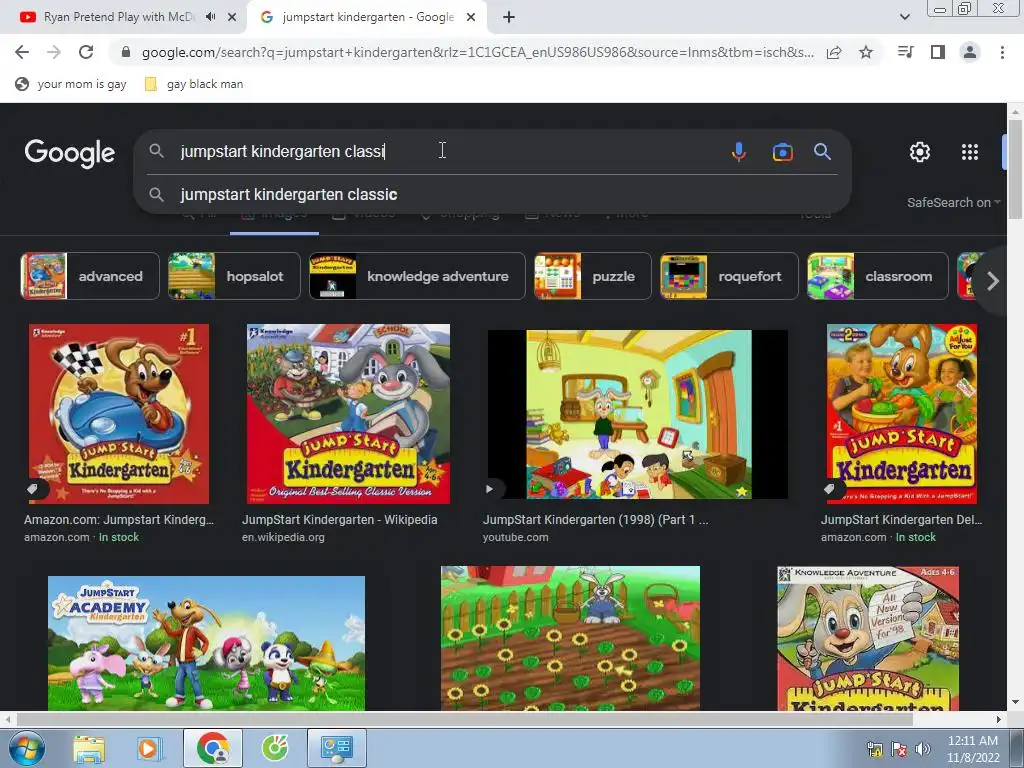The height and width of the screenshot is (768, 1024).
Task: Click the play icon on the YouTube thumbnail
Action: [489, 488]
